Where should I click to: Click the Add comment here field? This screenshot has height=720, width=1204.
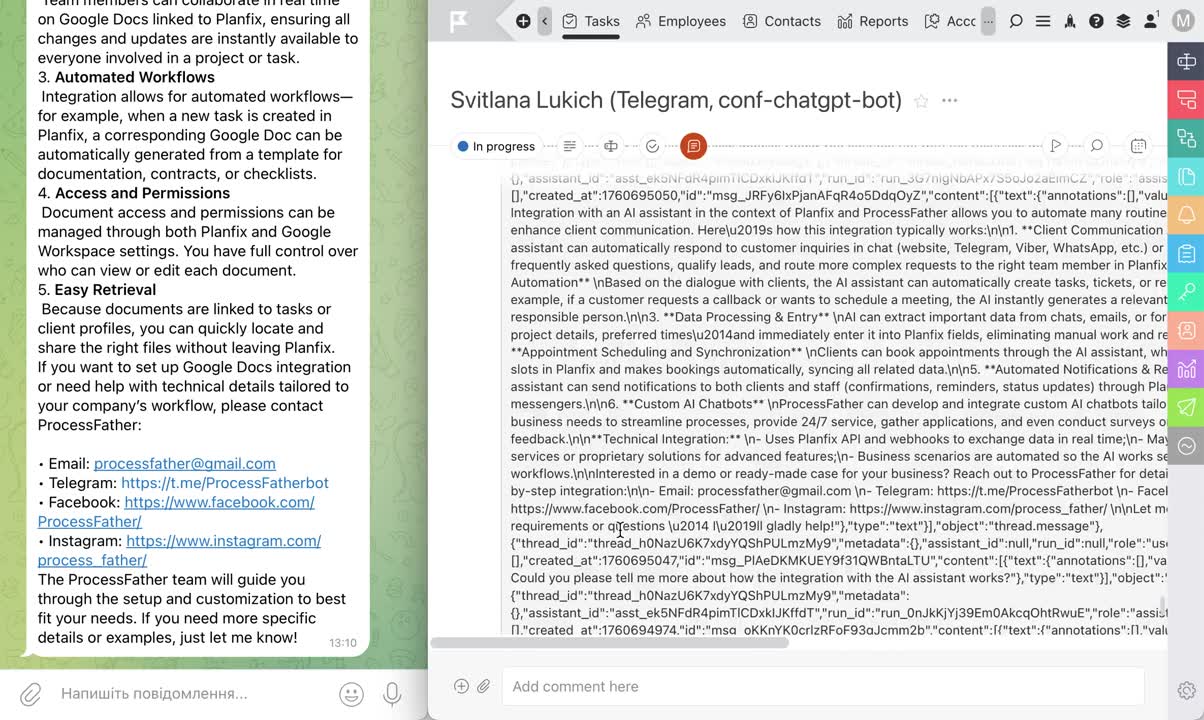[823, 686]
